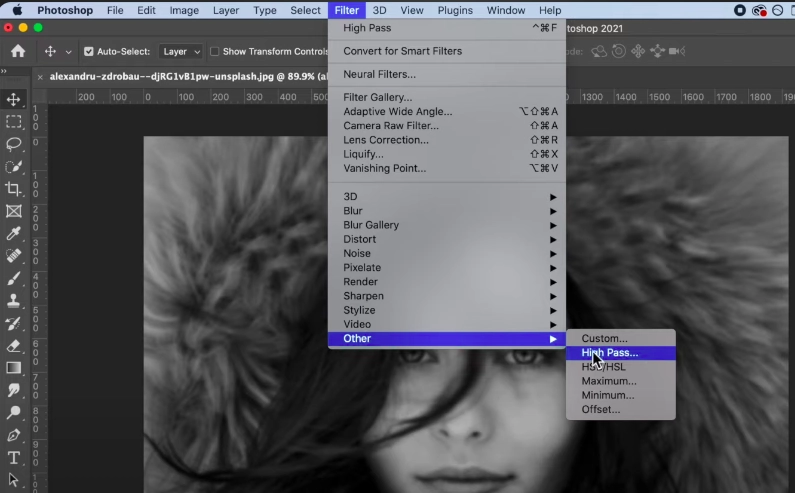The image size is (795, 493).
Task: Open the Camera Raw Filter... menu item
Action: coord(391,126)
